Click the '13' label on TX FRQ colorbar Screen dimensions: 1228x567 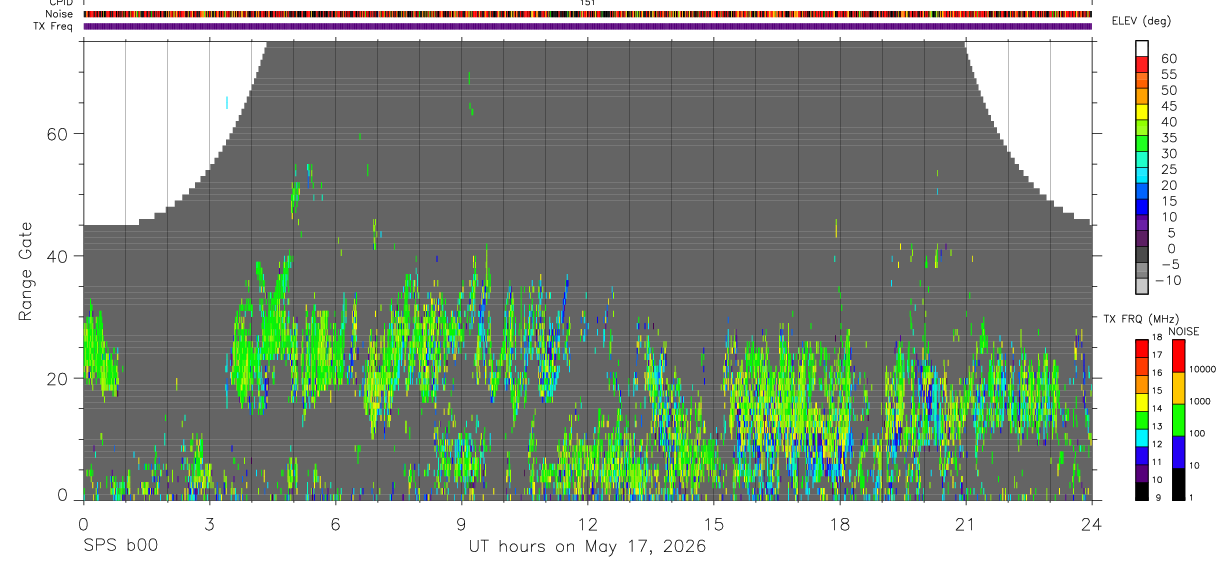(x=1158, y=426)
